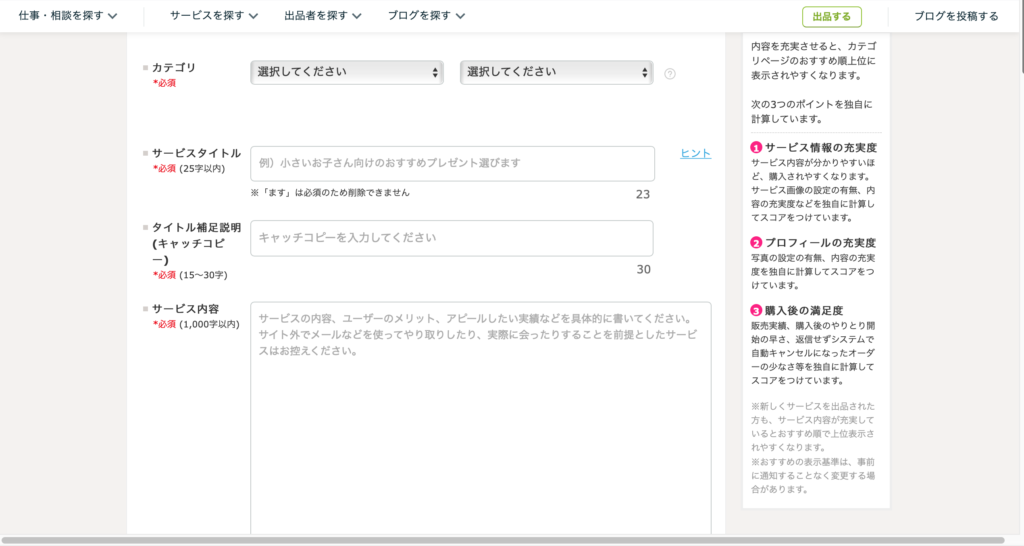Click the pink number 1 badge icon
The height and width of the screenshot is (546, 1024).
(x=756, y=148)
